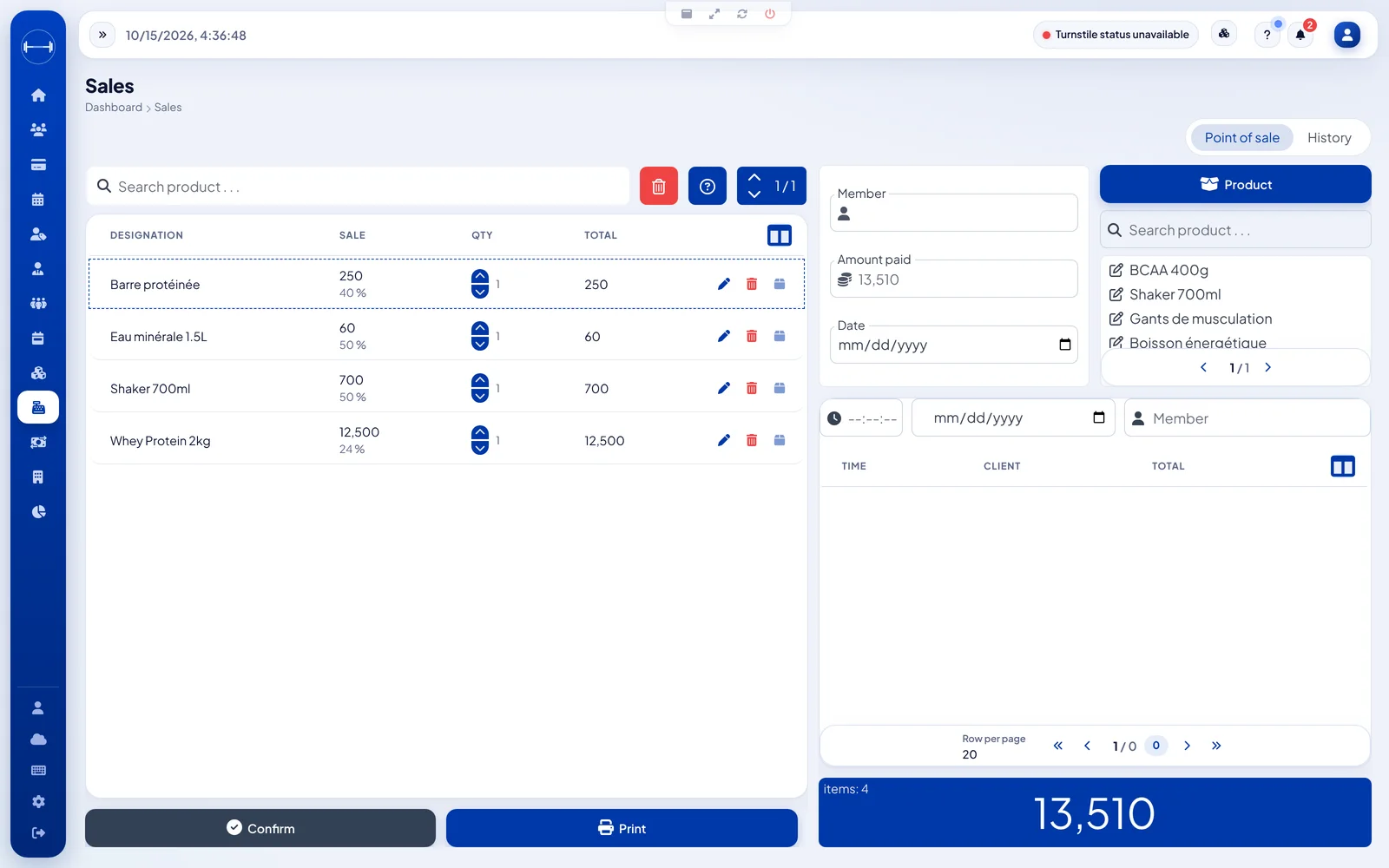Edit the Whey Protein 2kg row

[724, 440]
